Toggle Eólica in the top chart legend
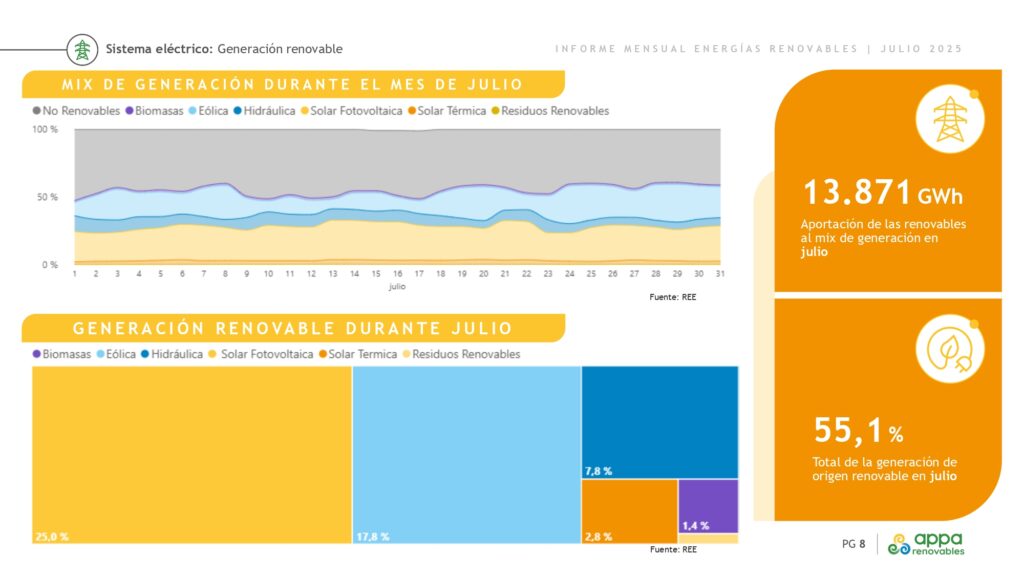Screen dimensions: 1024x576 [208, 111]
